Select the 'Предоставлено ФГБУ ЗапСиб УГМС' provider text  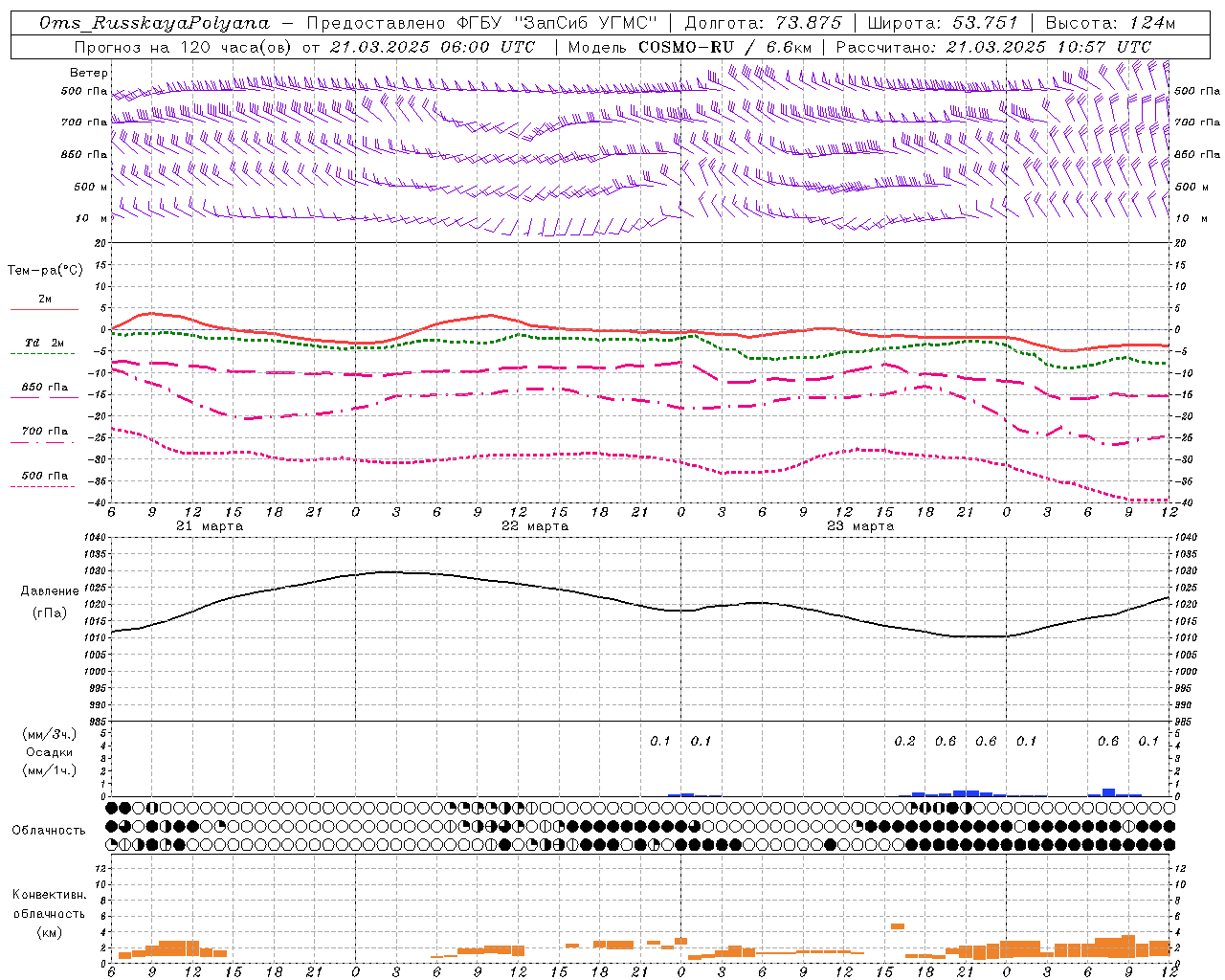(483, 23)
